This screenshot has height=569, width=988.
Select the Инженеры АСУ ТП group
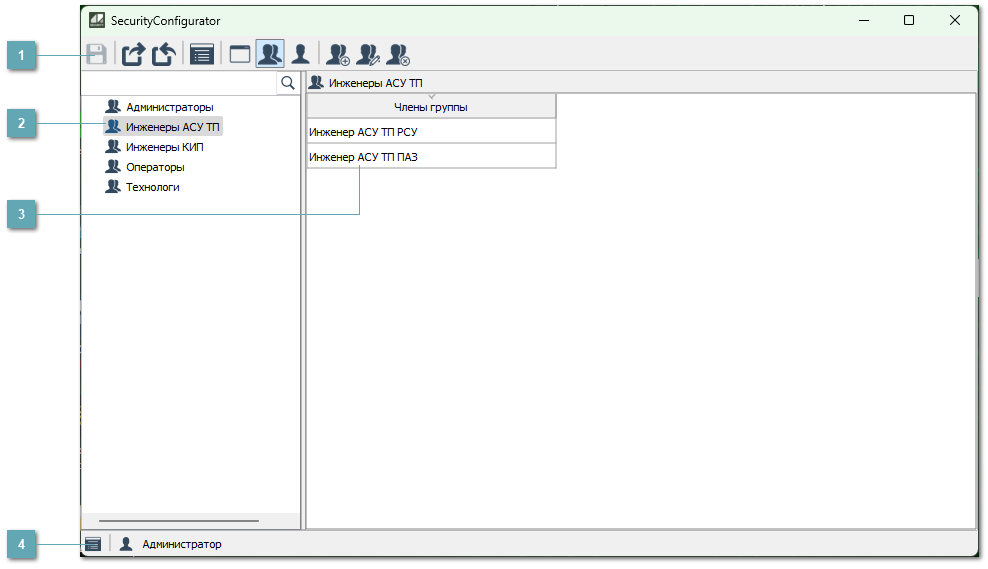(172, 127)
